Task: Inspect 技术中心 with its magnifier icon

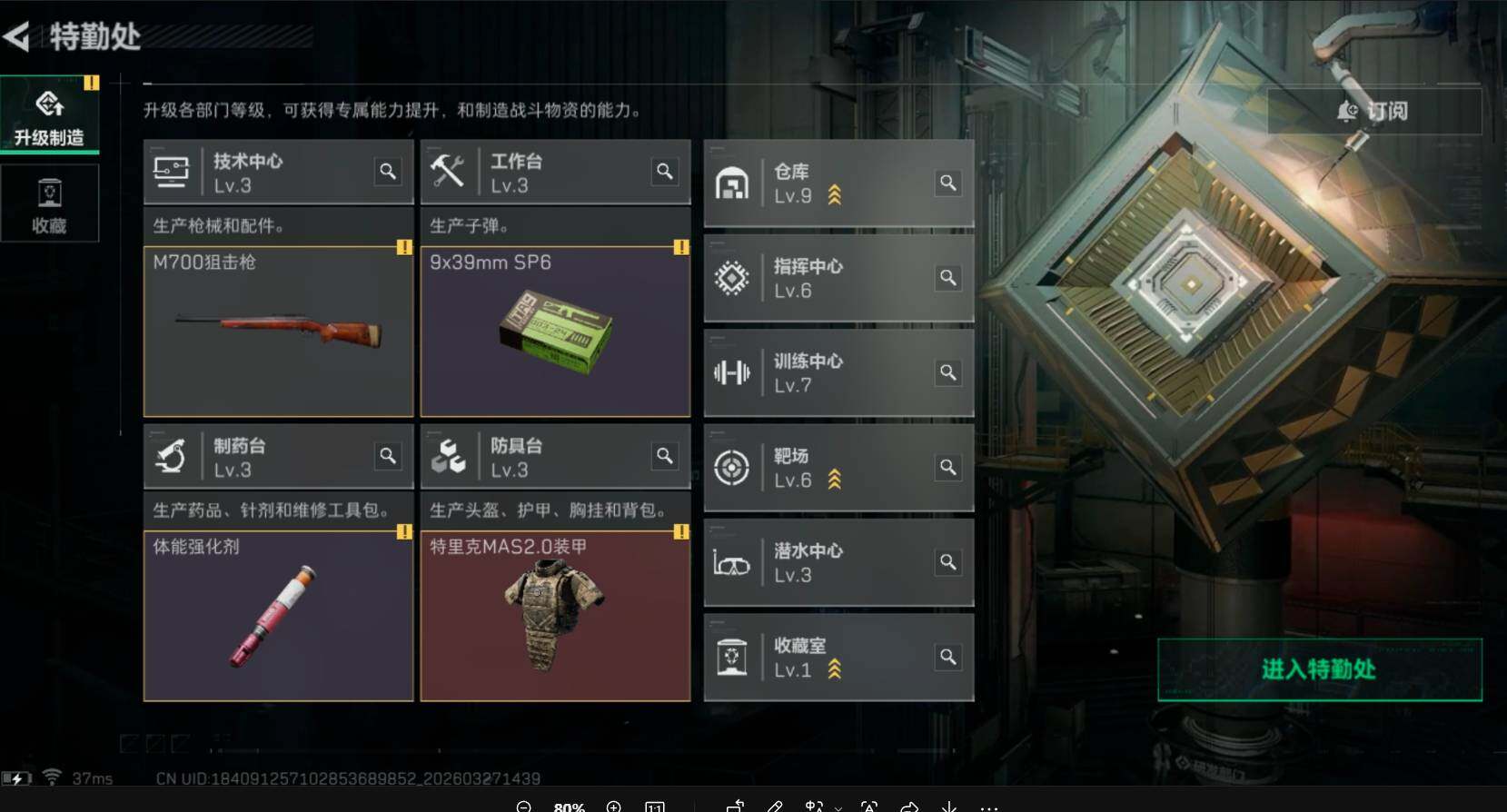Action: pos(388,171)
